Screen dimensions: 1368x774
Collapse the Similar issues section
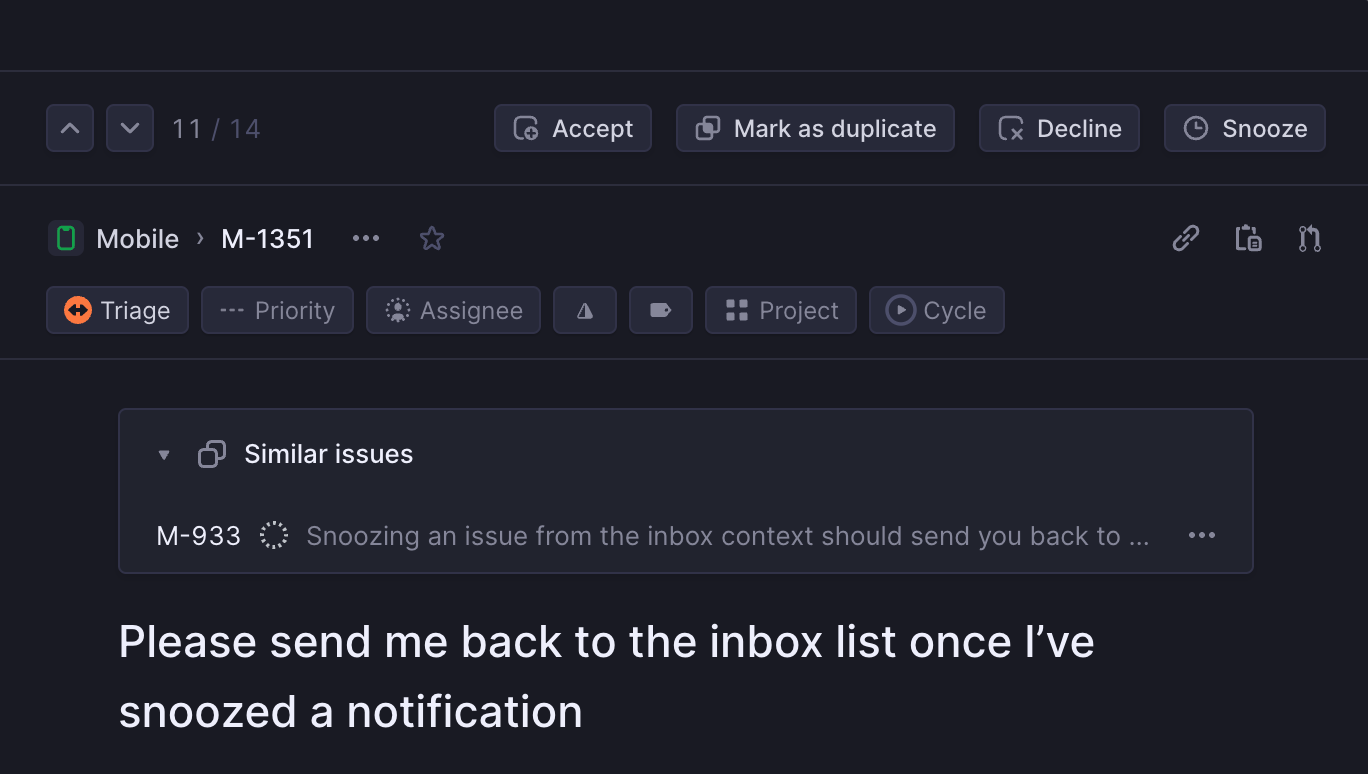163,454
